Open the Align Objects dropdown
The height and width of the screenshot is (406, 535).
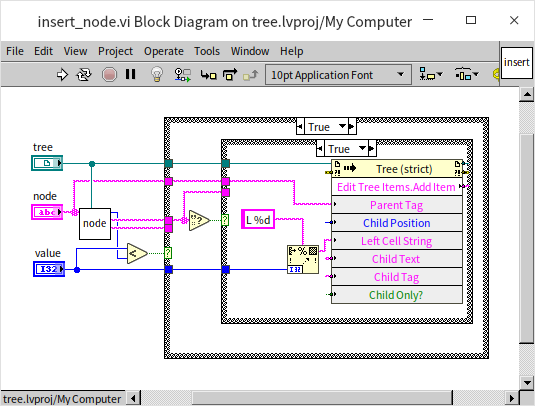tap(431, 74)
